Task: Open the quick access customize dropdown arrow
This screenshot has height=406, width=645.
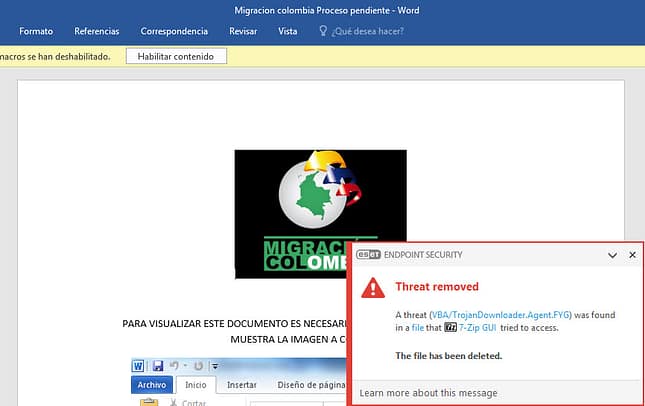Action: coord(215,366)
